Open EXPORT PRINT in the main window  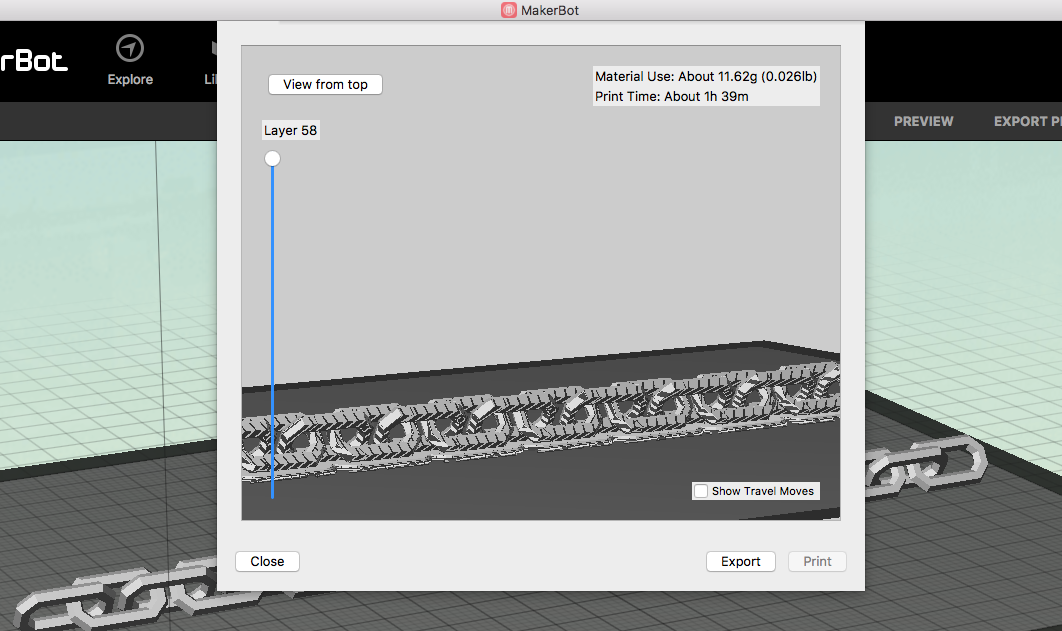(x=1027, y=121)
